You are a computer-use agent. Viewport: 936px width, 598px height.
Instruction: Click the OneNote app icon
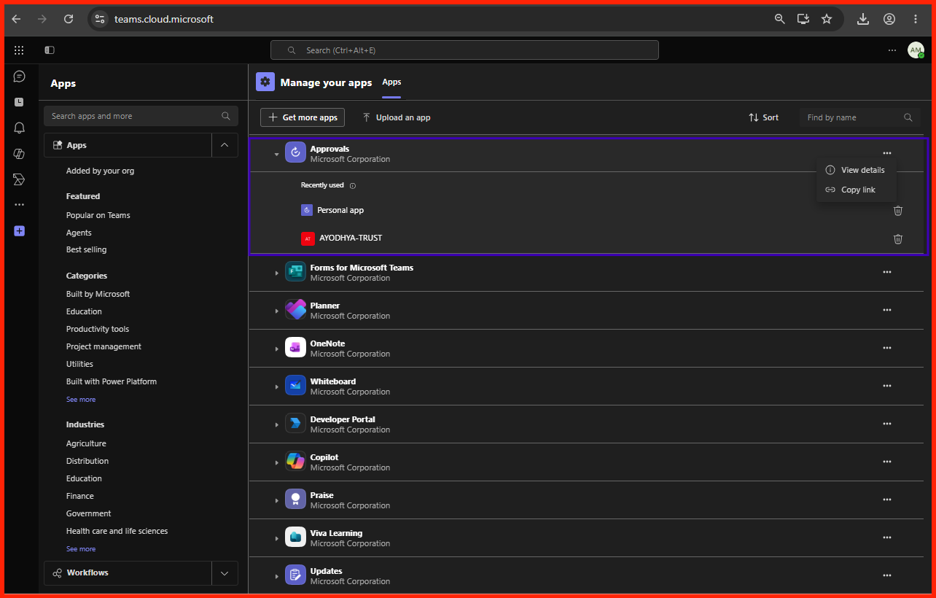[295, 347]
